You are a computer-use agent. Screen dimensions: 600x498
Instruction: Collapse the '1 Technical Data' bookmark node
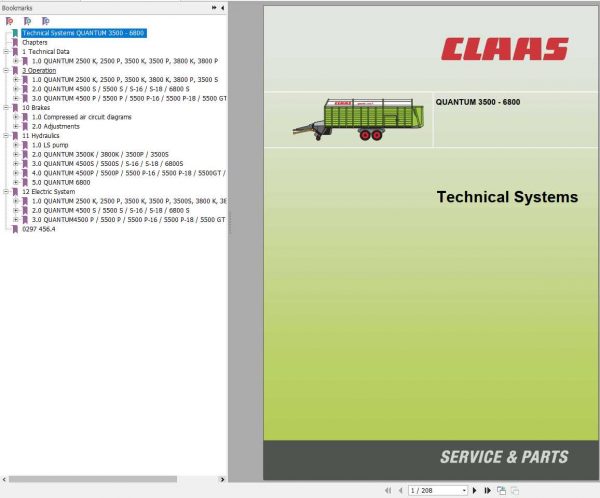[x=6, y=52]
